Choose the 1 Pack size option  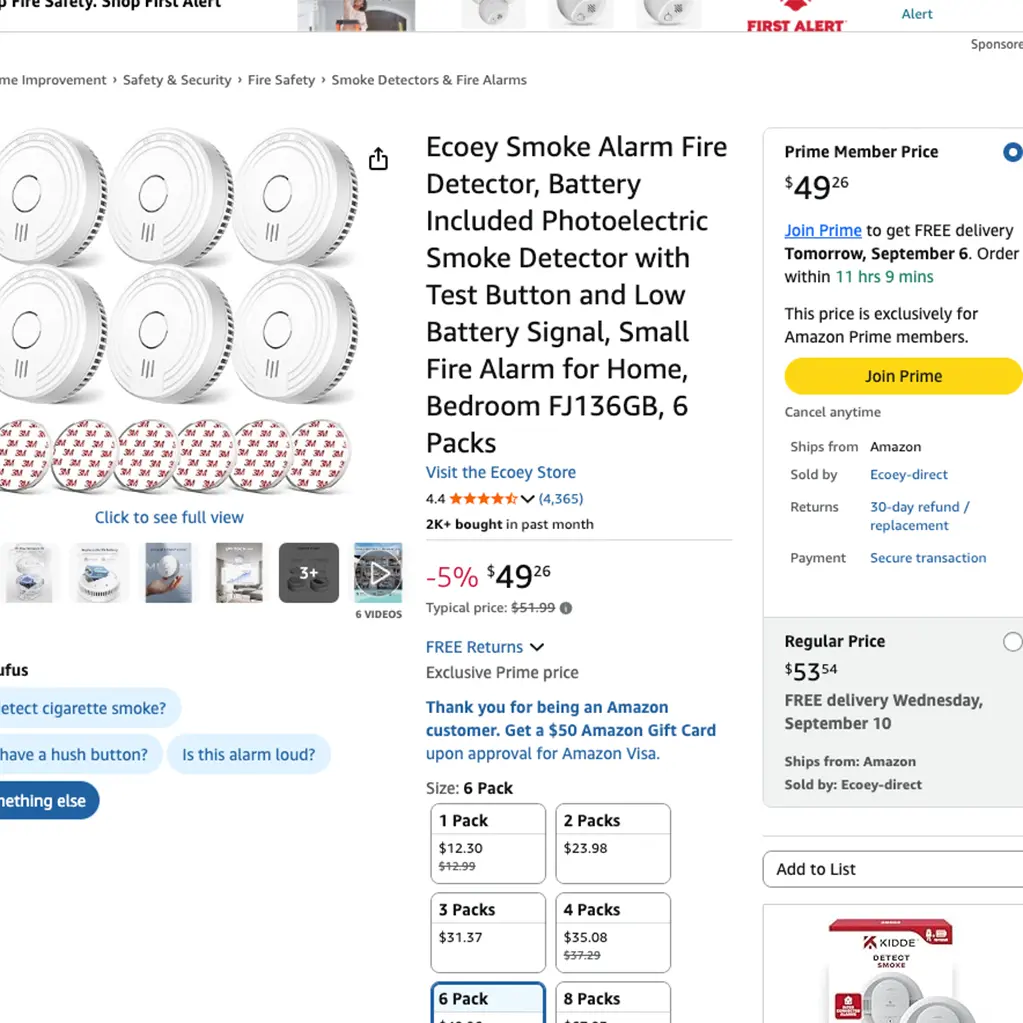point(488,843)
